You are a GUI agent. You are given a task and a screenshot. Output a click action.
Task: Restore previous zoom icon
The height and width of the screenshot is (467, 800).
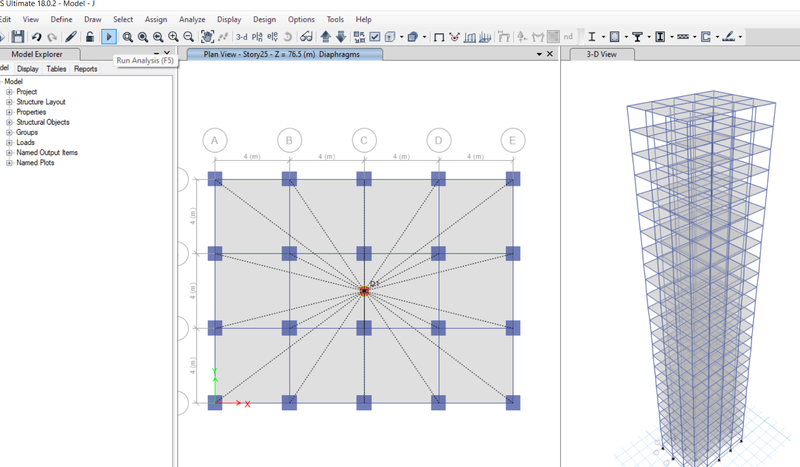(158, 37)
